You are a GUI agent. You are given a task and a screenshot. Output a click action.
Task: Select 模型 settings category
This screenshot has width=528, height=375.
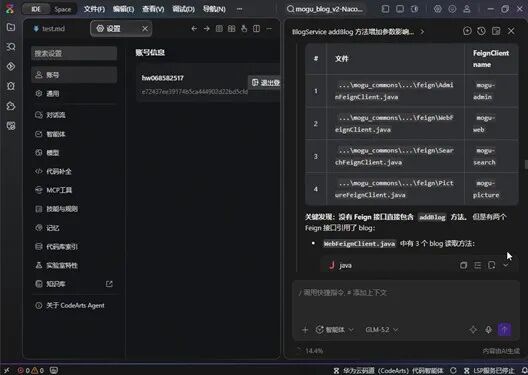[74, 153]
